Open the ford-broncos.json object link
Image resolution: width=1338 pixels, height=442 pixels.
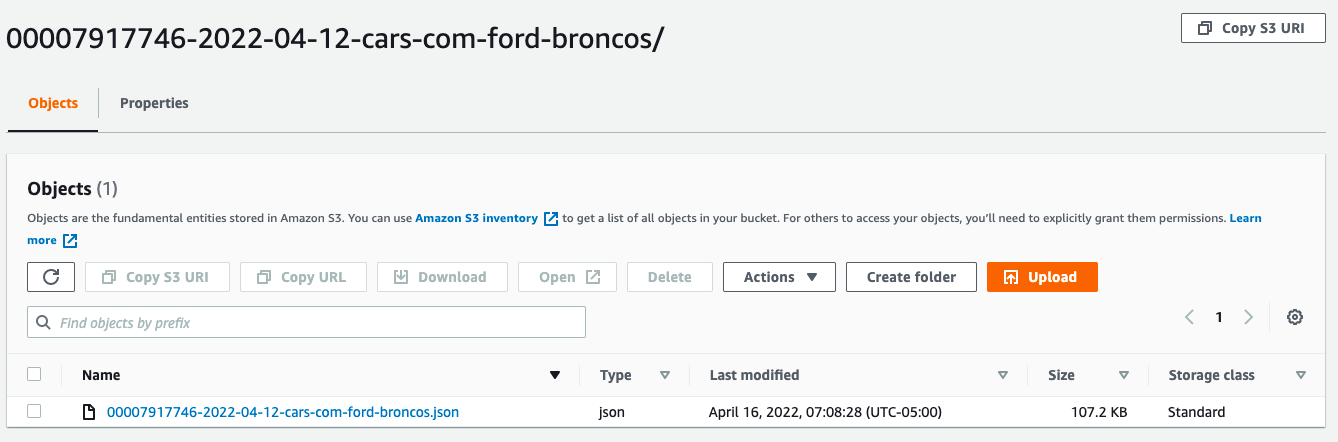pyautogui.click(x=283, y=412)
